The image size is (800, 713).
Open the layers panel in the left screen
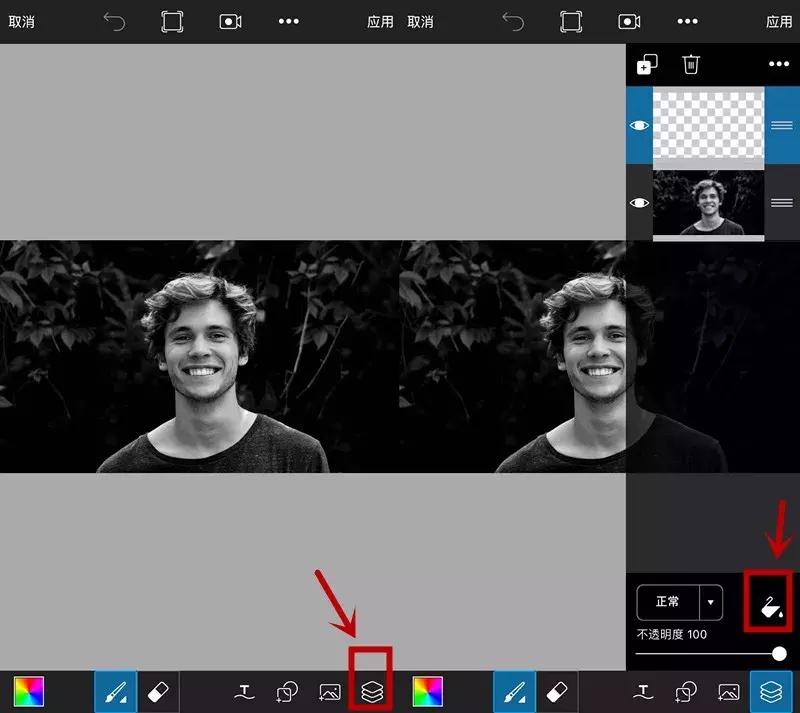click(x=370, y=690)
